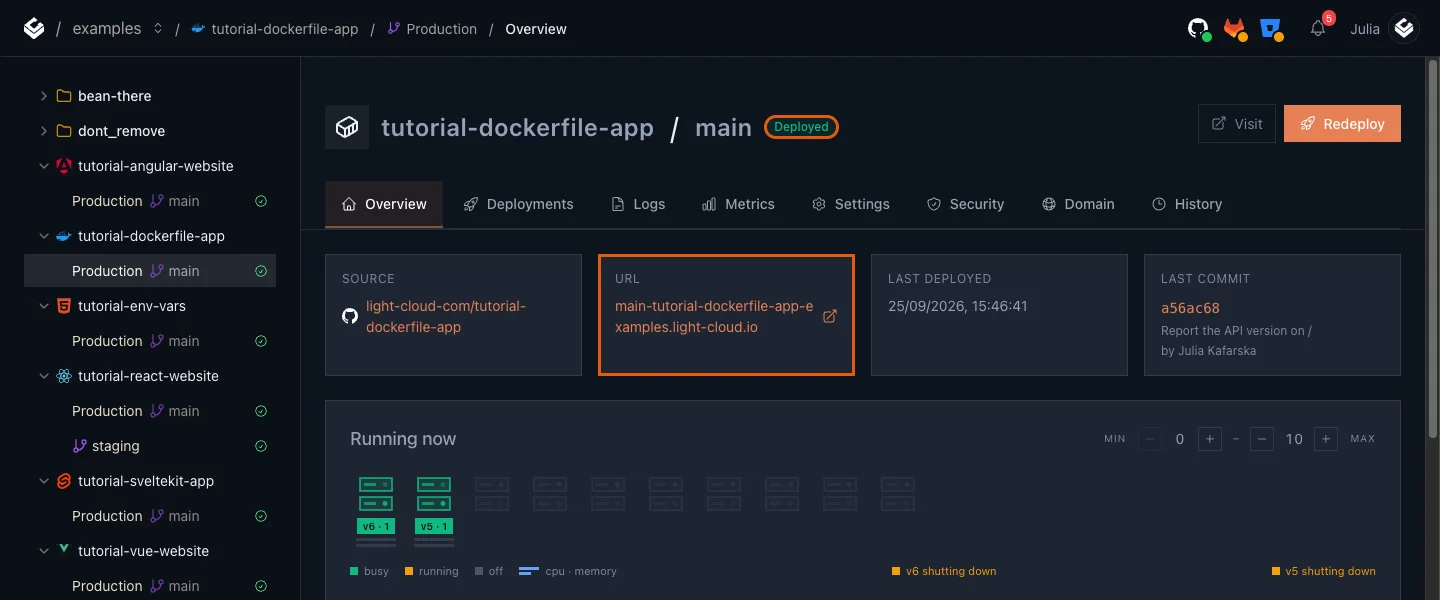Click the Docker icon in the sidebar tree

click(x=64, y=236)
